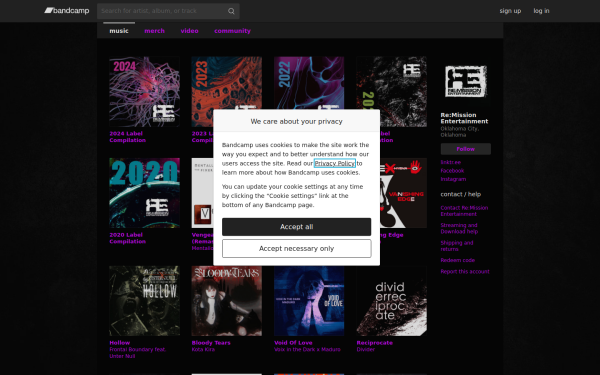
Task: Accept all cookies
Action: (297, 227)
